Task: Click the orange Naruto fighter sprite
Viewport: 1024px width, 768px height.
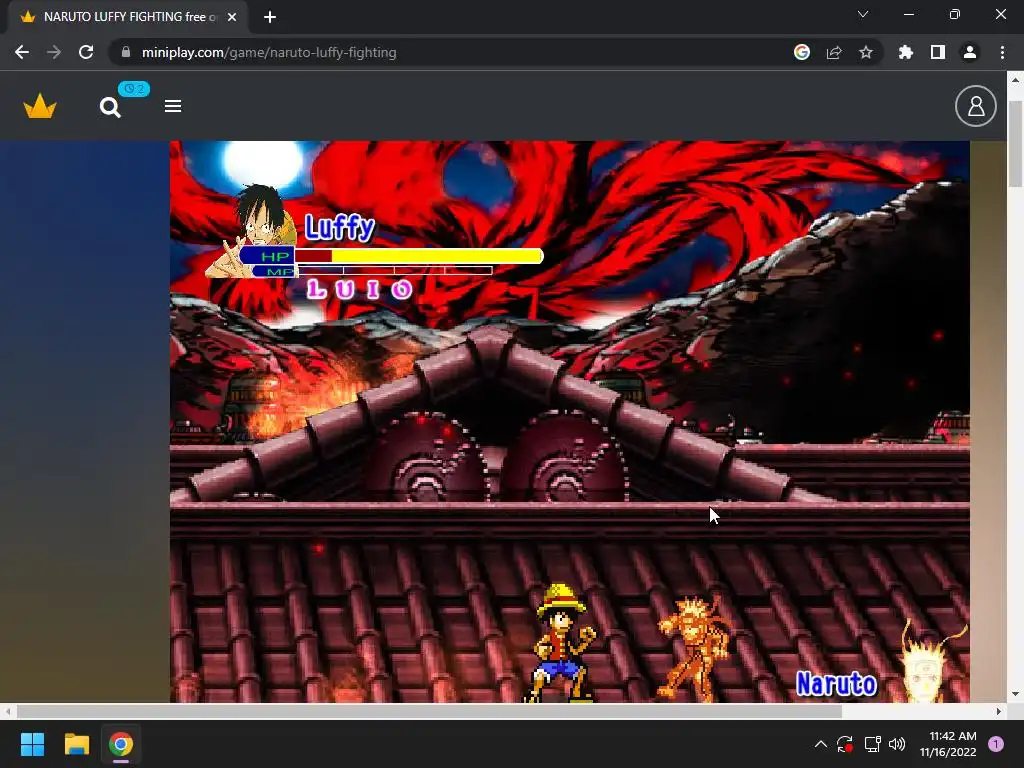Action: click(694, 648)
